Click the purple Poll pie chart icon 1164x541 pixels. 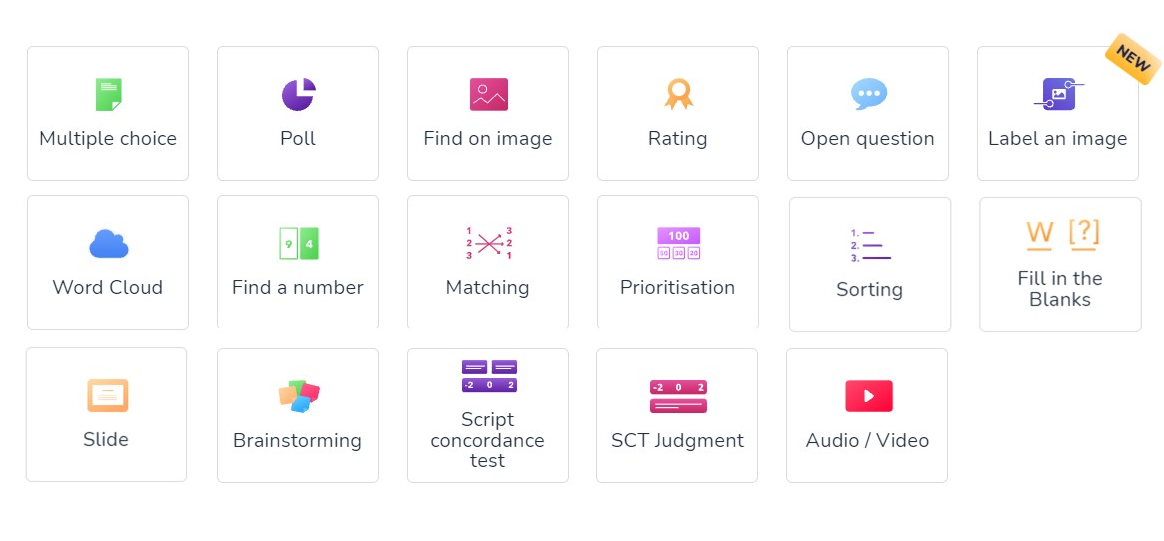click(x=298, y=94)
